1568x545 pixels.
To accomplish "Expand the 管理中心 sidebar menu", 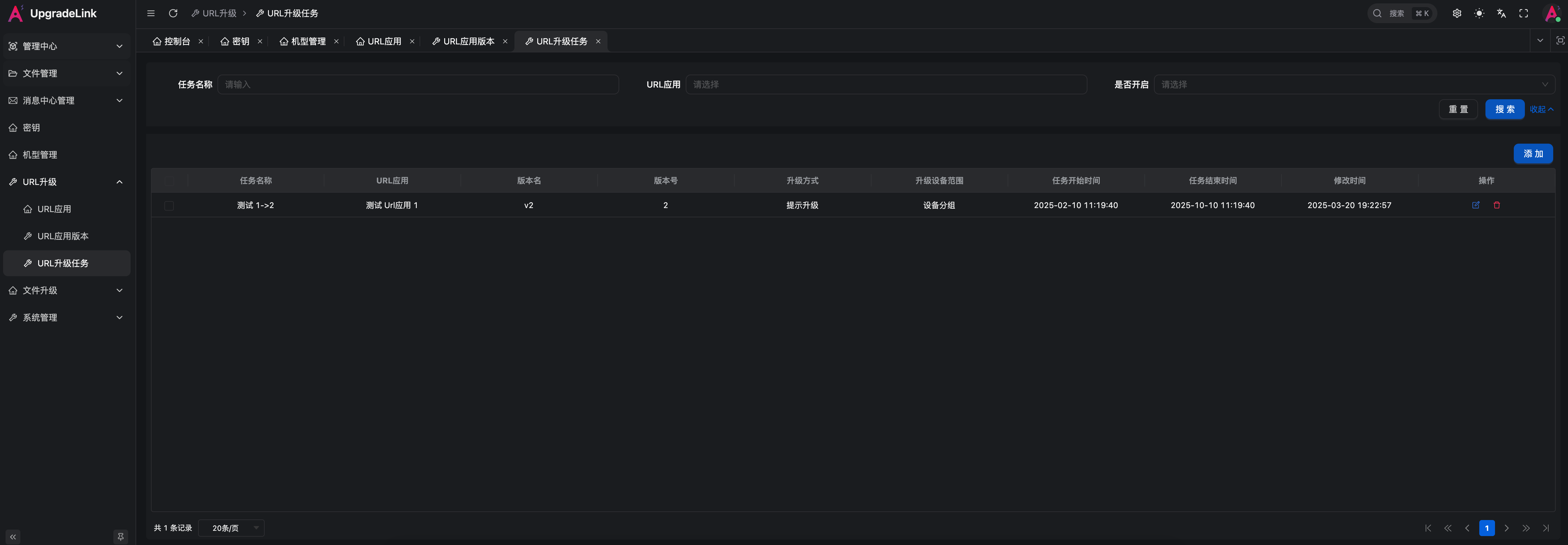I will 66,46.
